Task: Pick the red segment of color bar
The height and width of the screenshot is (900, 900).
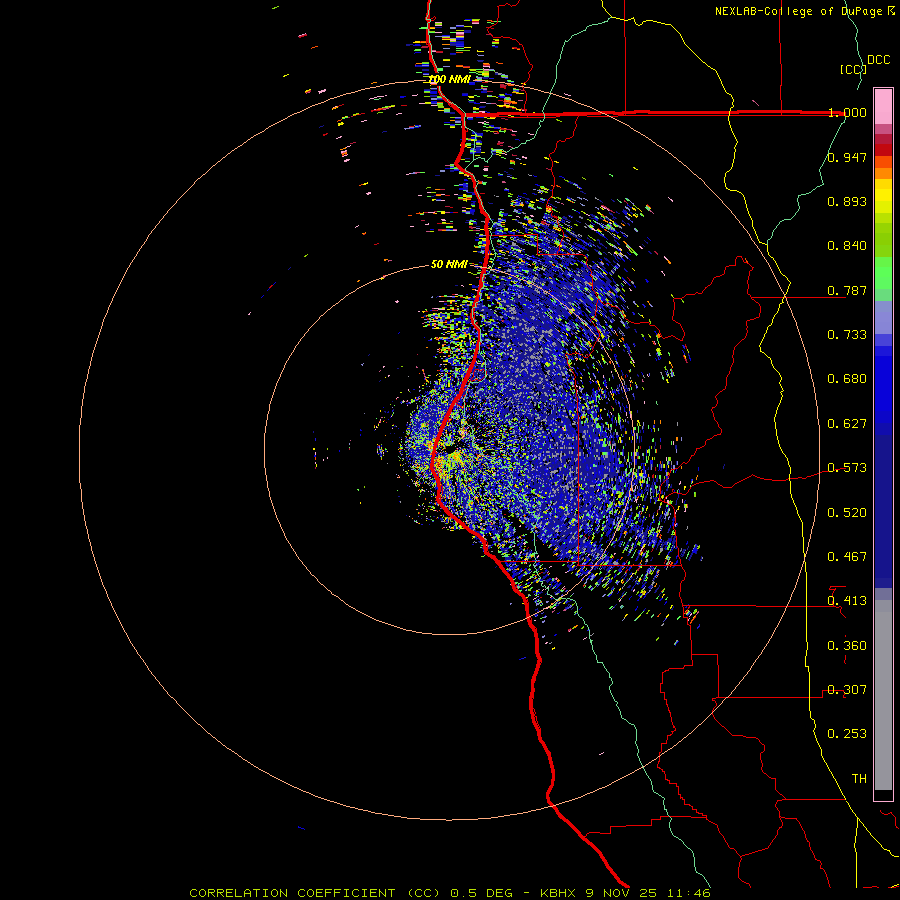Action: click(883, 149)
